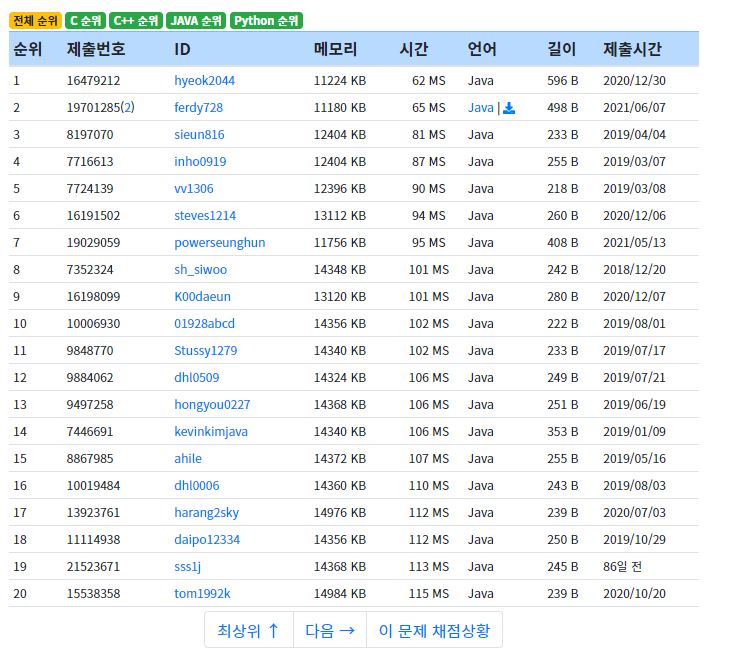
Task: Select submission number 16479212
Action: tap(93, 81)
